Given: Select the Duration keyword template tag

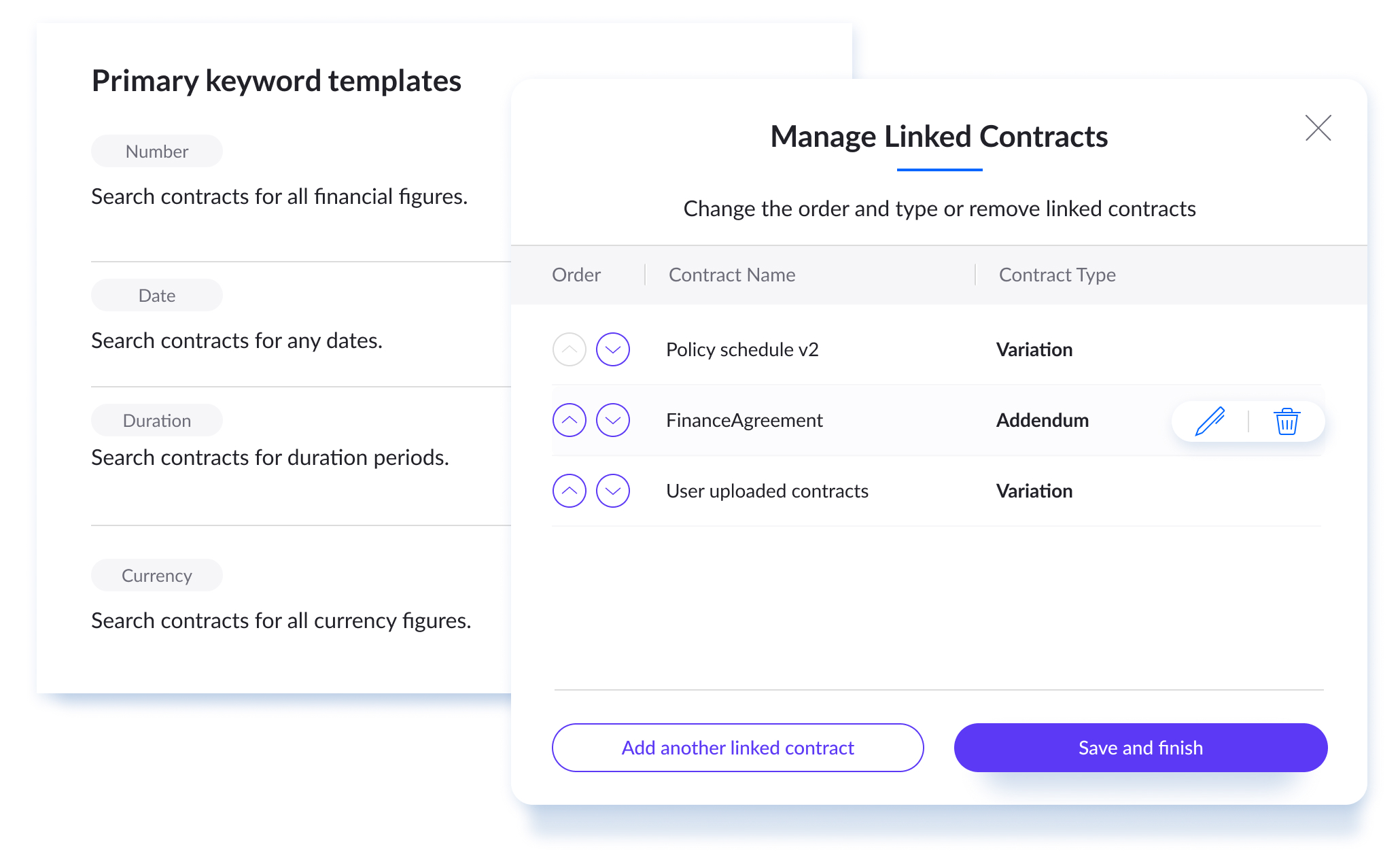Looking at the screenshot, I should [x=157, y=420].
